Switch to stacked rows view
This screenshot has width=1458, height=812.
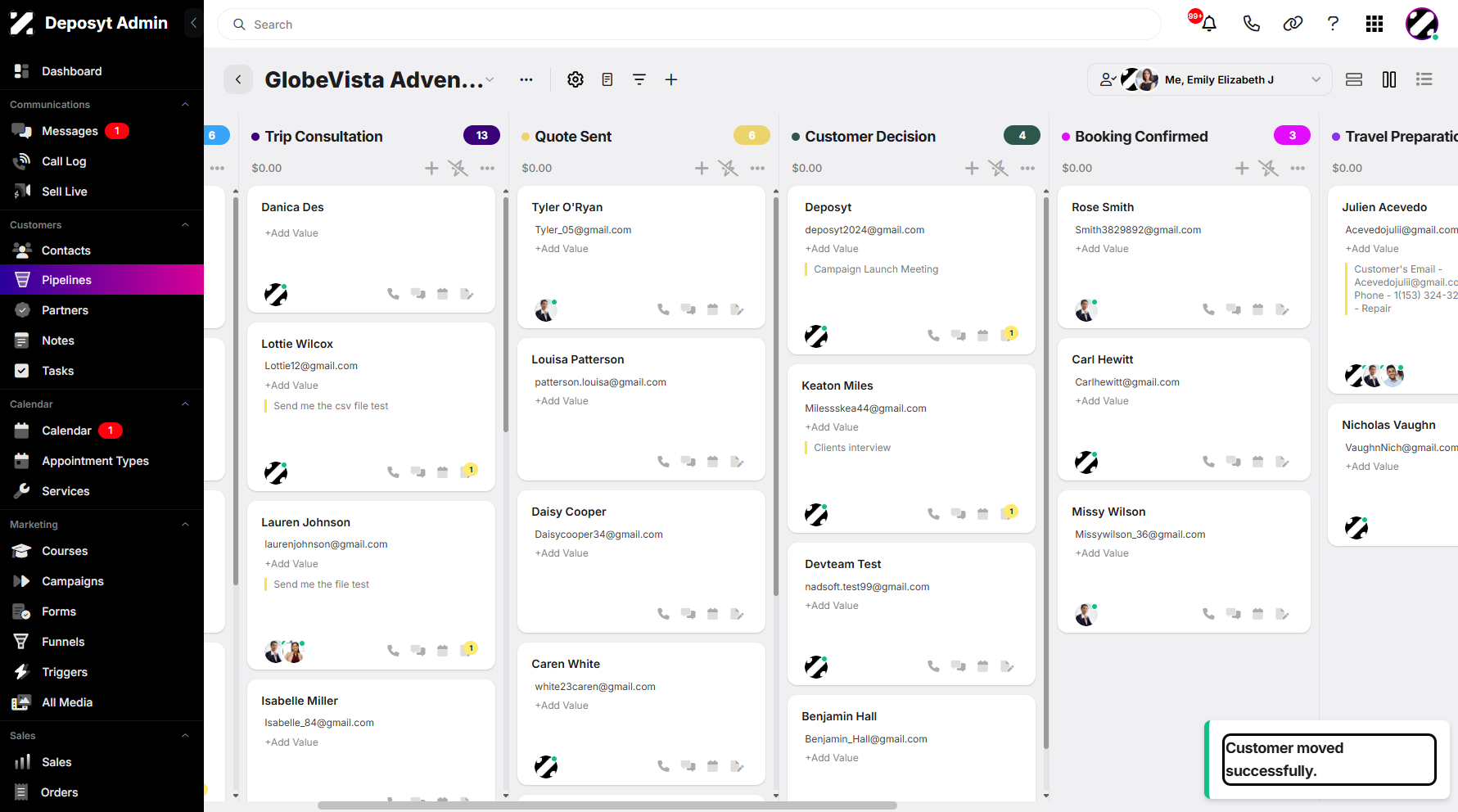click(1354, 79)
